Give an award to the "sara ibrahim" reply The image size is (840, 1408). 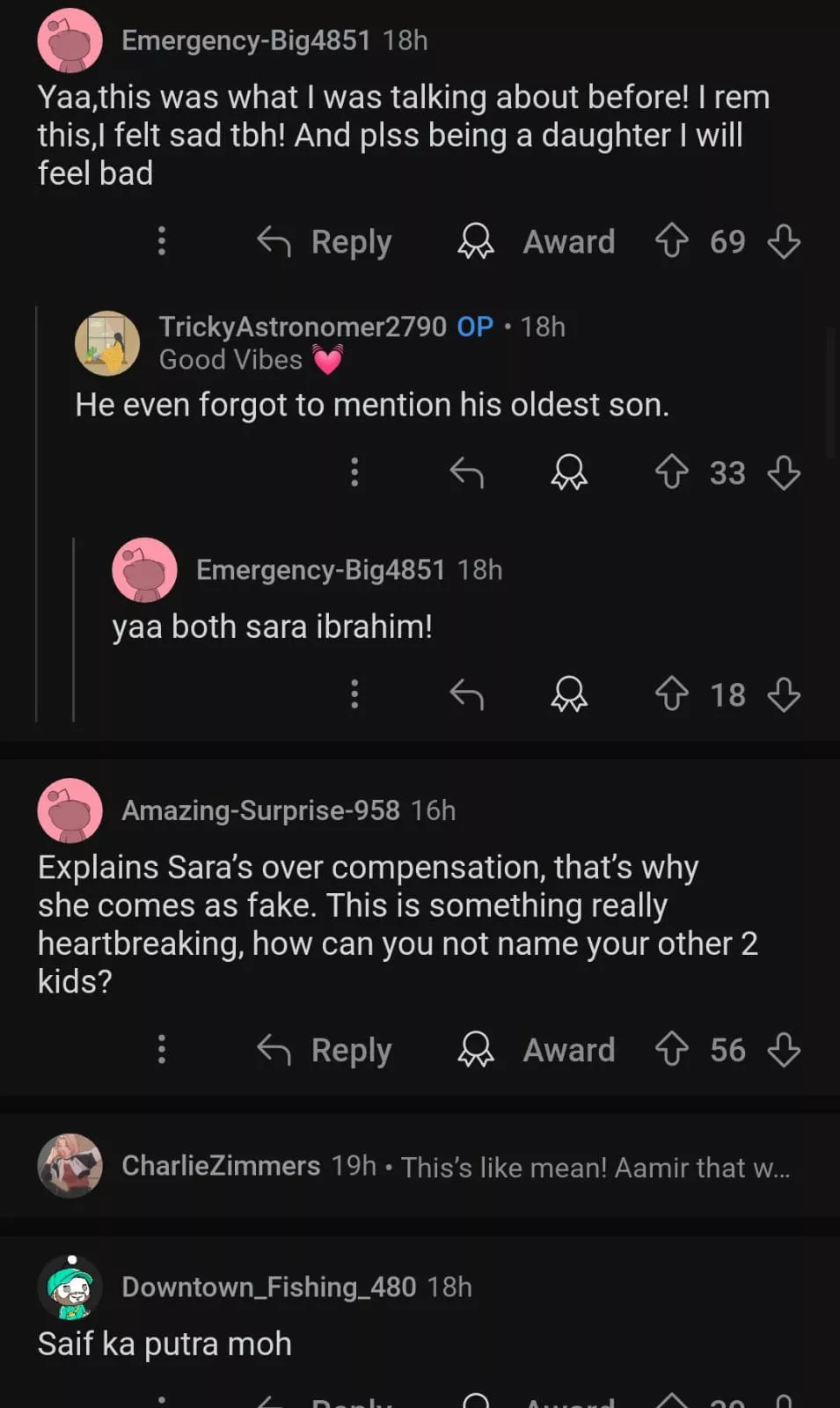coord(569,695)
